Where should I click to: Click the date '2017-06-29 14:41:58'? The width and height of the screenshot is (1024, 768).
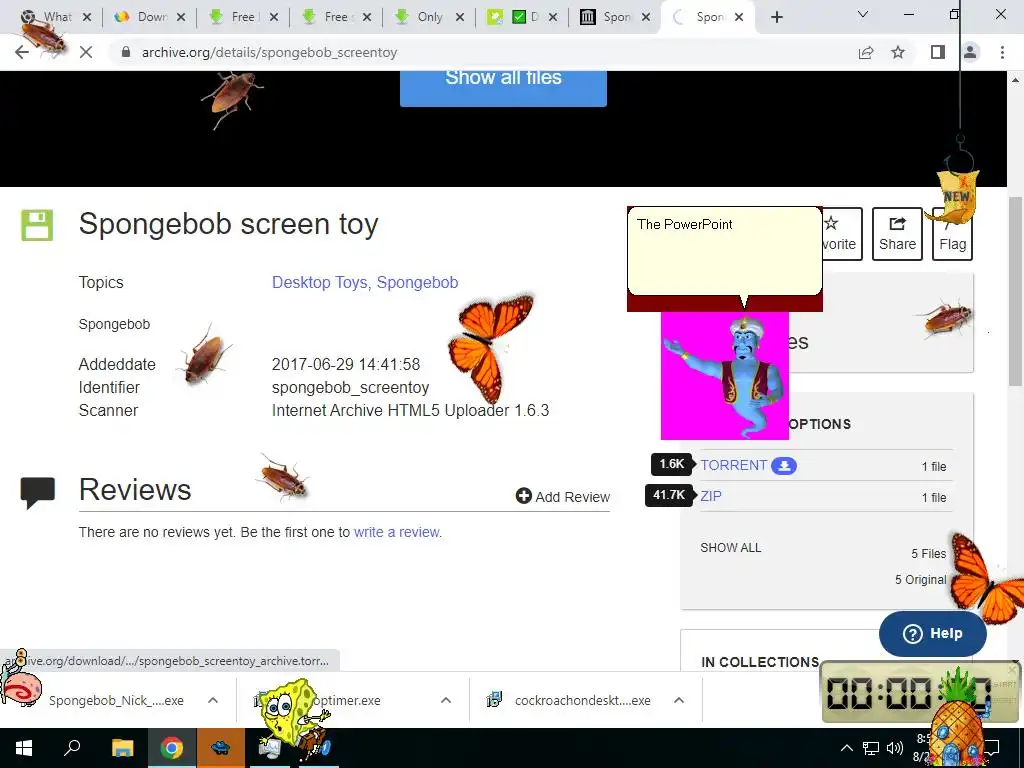coord(345,364)
